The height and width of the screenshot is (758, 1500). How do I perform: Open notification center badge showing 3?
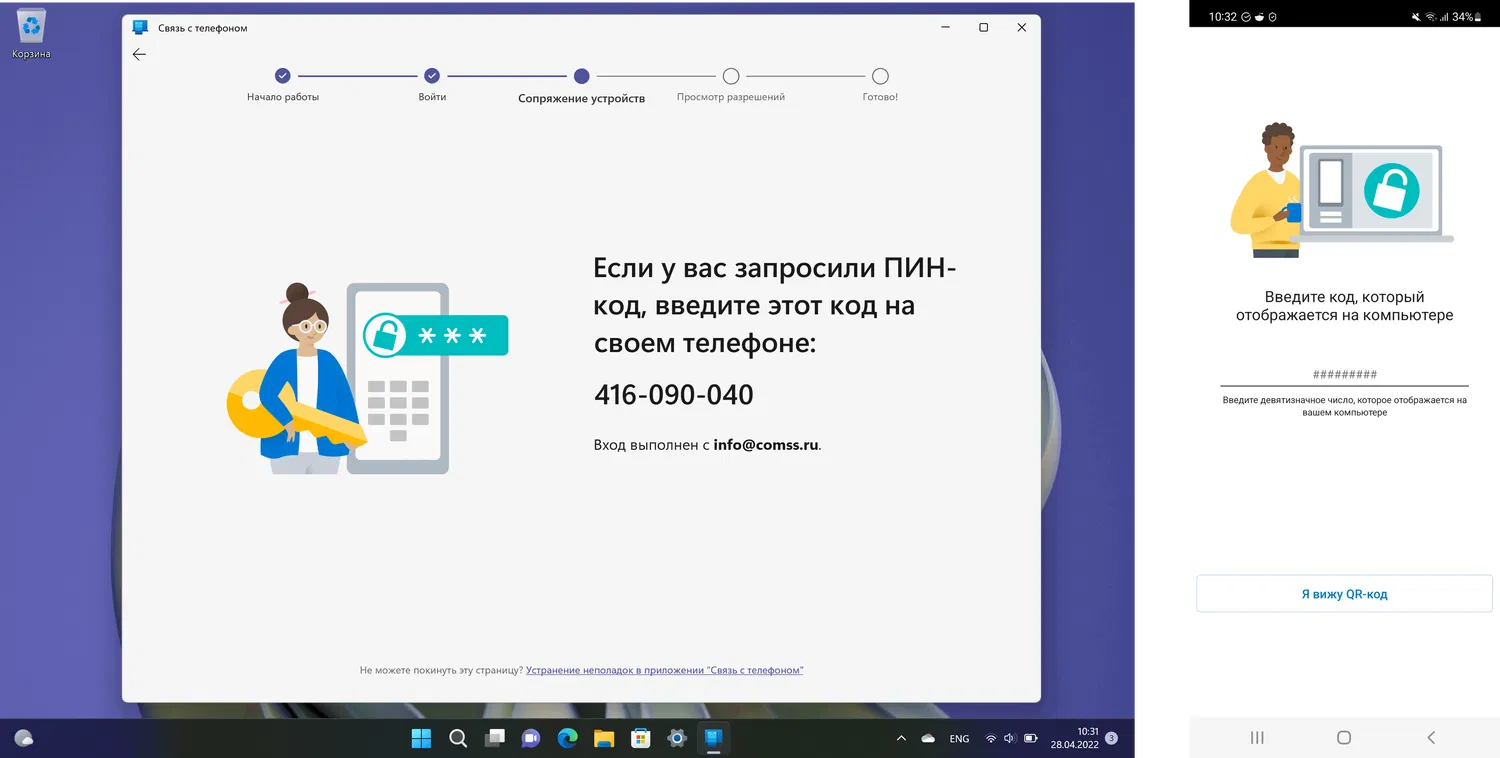1111,738
